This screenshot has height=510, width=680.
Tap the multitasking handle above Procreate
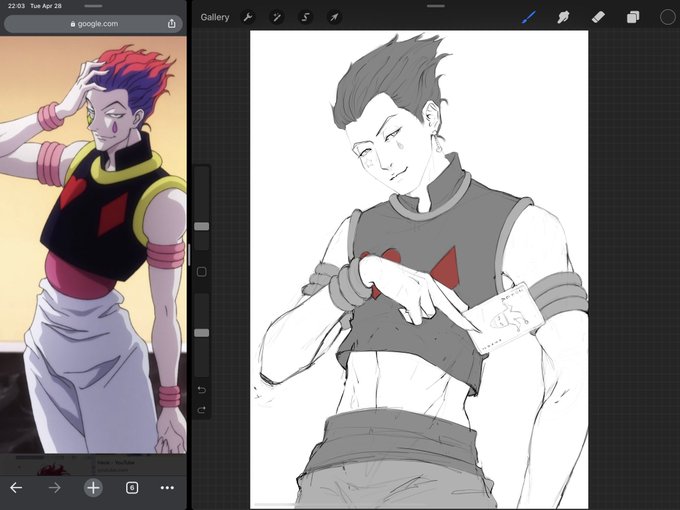435,6
